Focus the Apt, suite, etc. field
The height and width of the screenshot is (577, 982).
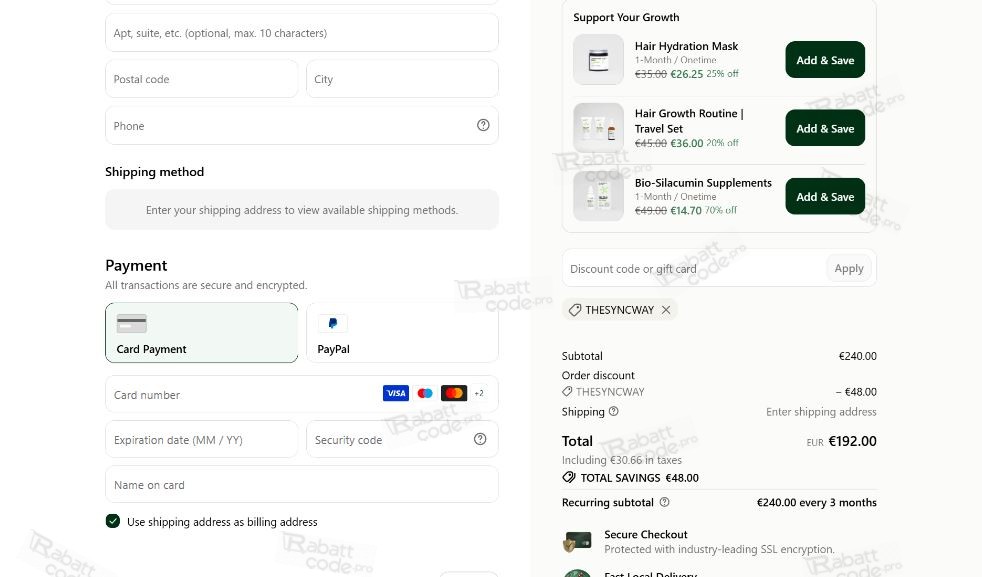[302, 33]
